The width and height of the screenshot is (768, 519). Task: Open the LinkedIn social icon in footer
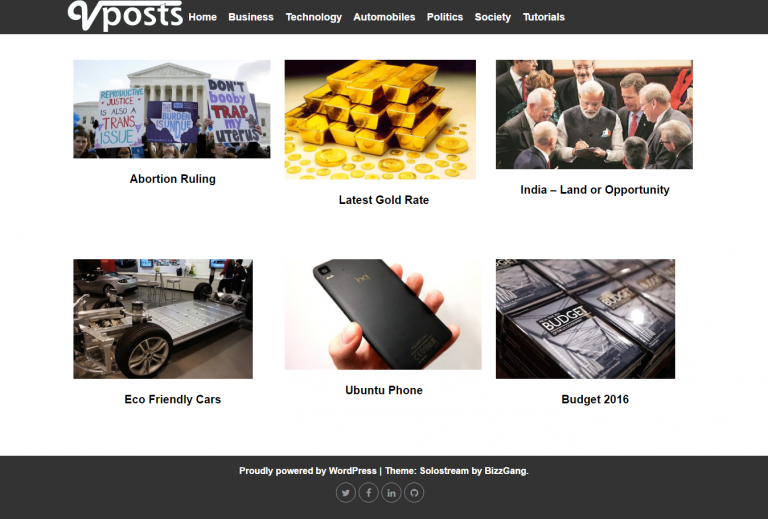tap(391, 493)
